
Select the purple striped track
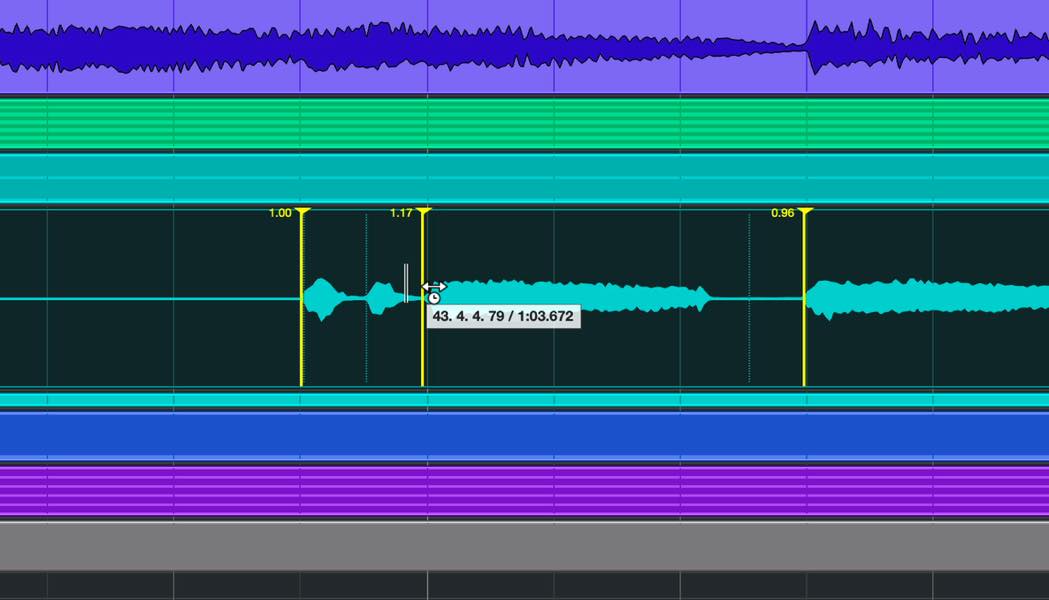(x=524, y=492)
